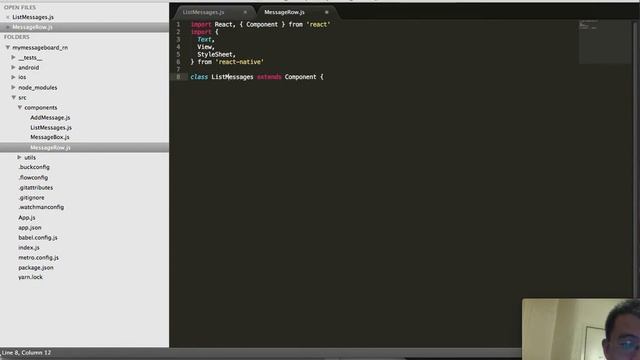Collapse the components folder

[20, 107]
